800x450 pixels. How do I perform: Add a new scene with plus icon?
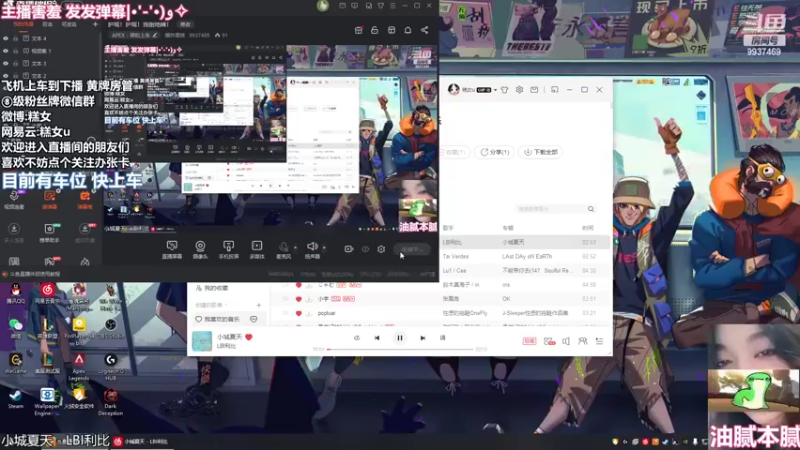pos(95,24)
